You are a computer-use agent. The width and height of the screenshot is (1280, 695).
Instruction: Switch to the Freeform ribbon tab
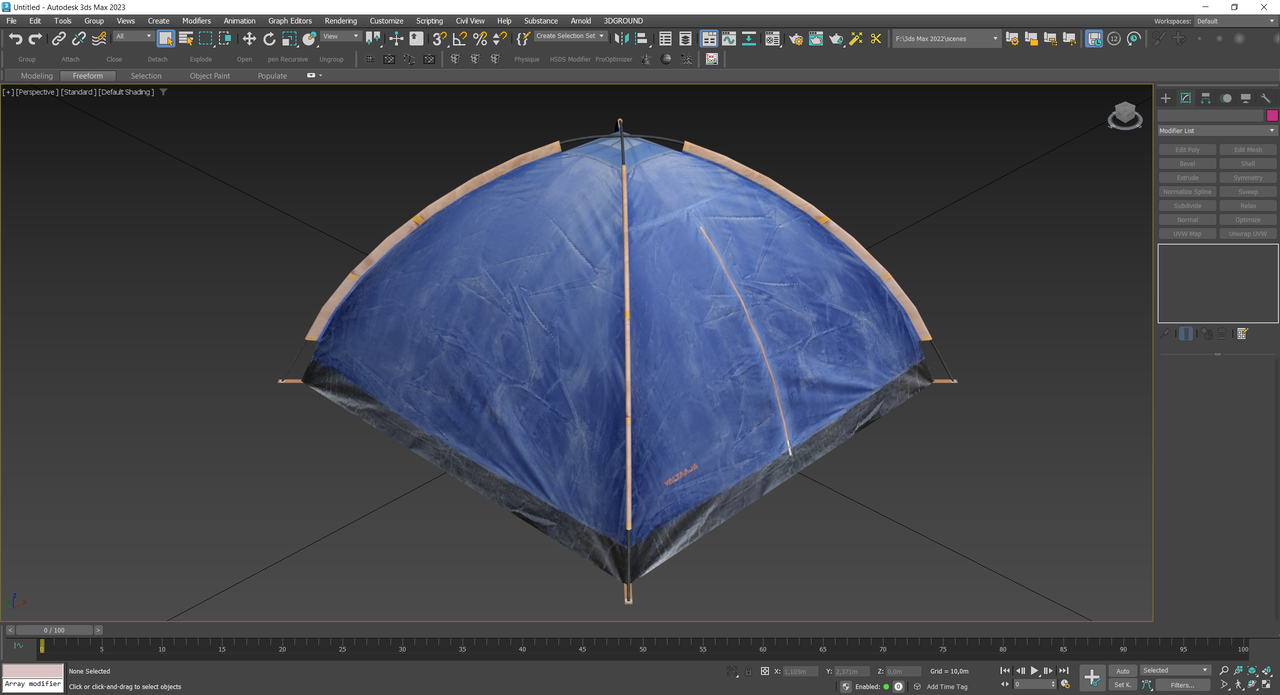[88, 76]
